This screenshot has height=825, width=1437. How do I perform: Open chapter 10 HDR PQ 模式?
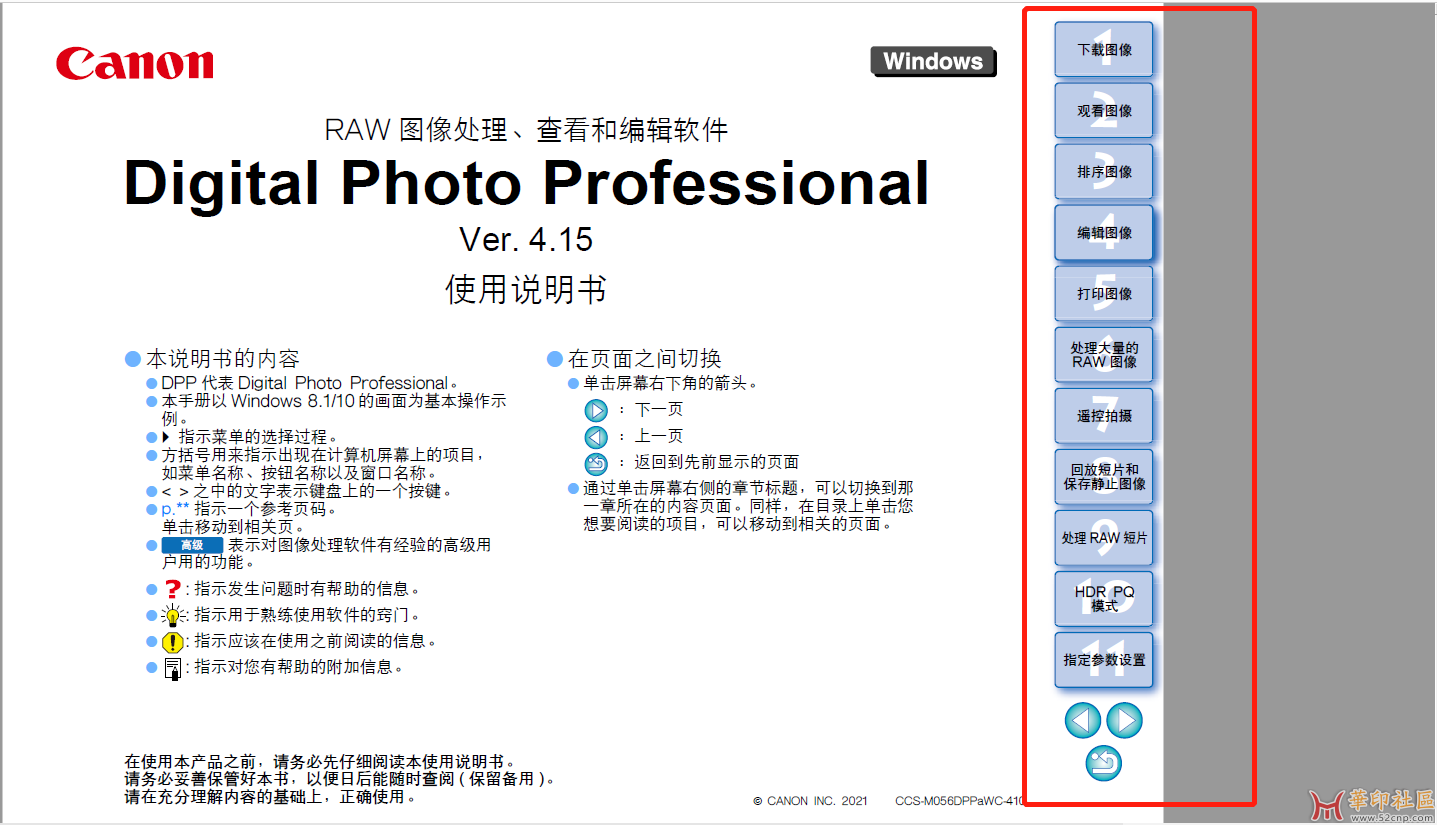point(1104,598)
